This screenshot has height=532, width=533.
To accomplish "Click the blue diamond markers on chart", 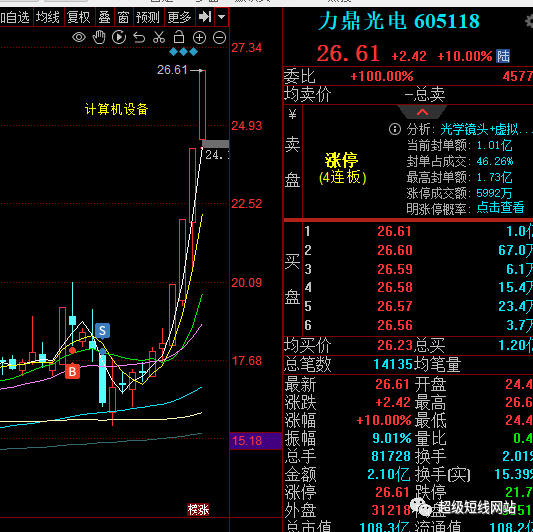I will 184,52.
